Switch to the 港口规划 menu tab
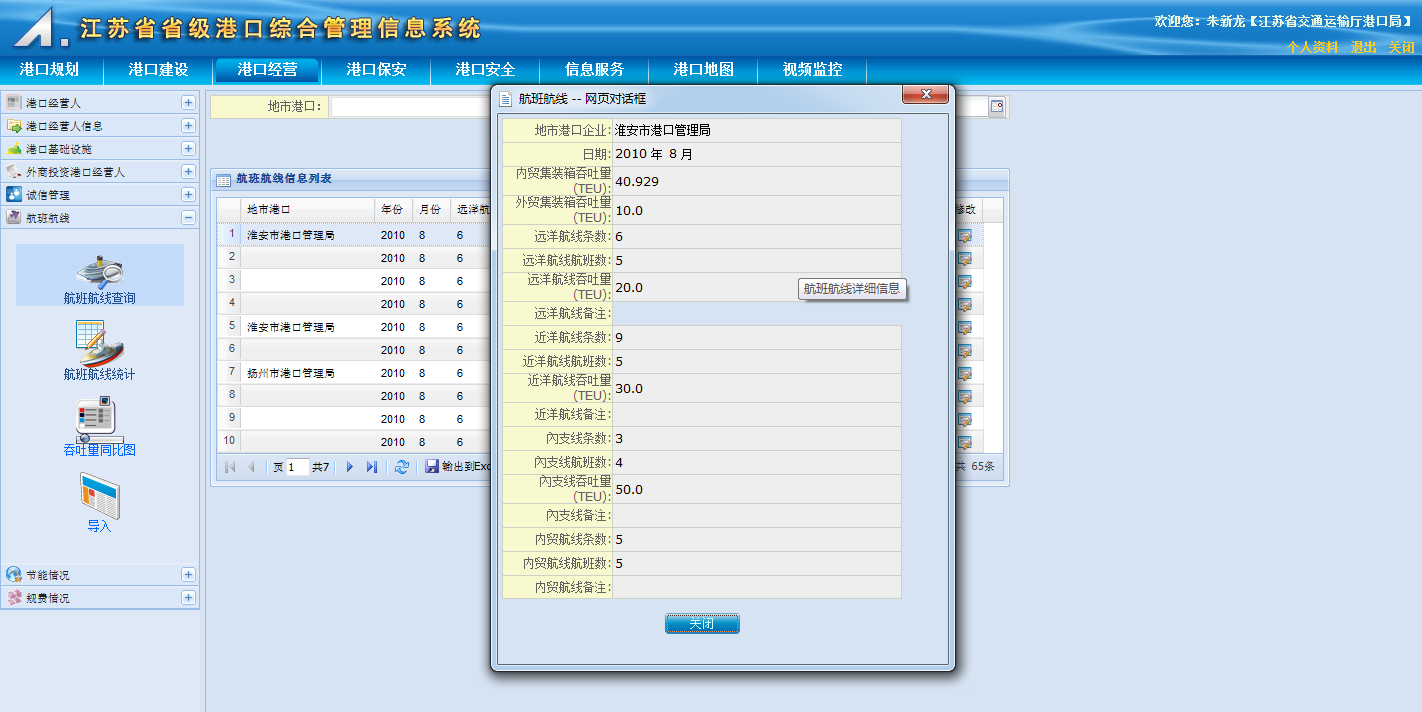The image size is (1422, 712). [49, 70]
